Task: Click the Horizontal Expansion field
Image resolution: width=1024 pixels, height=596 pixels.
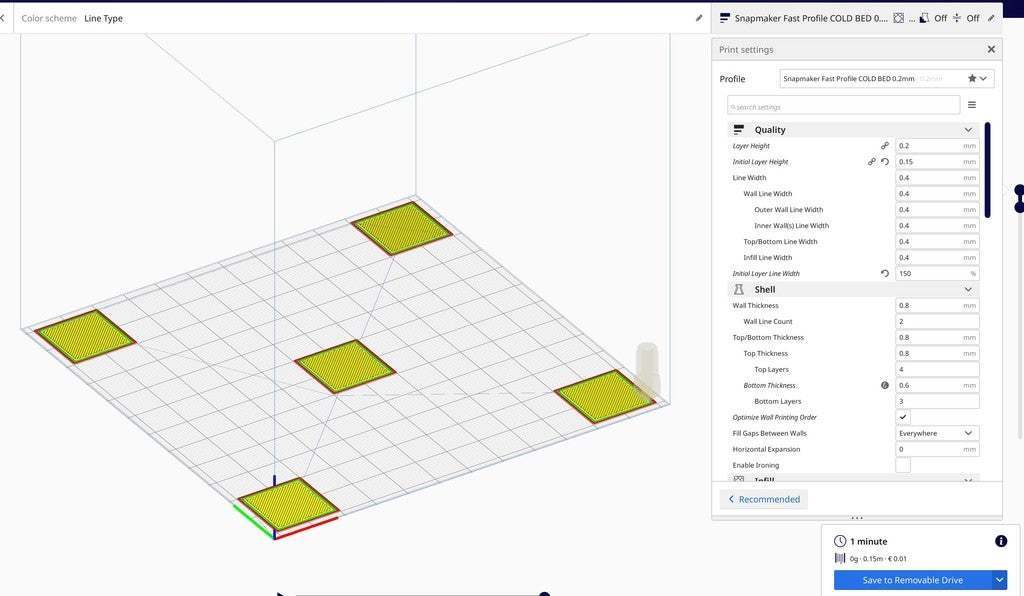Action: (937, 449)
